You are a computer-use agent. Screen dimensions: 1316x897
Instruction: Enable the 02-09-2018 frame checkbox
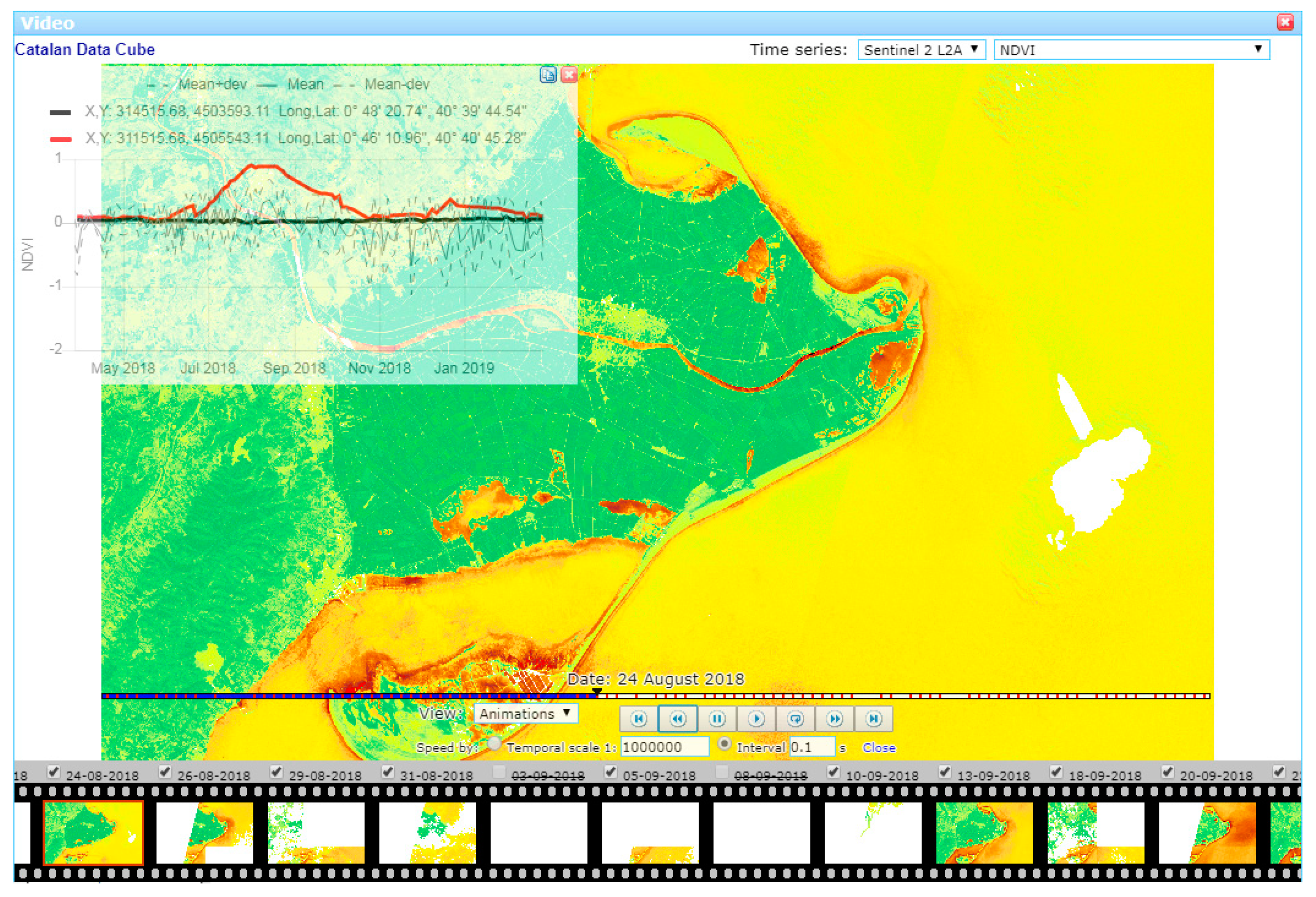pos(499,772)
